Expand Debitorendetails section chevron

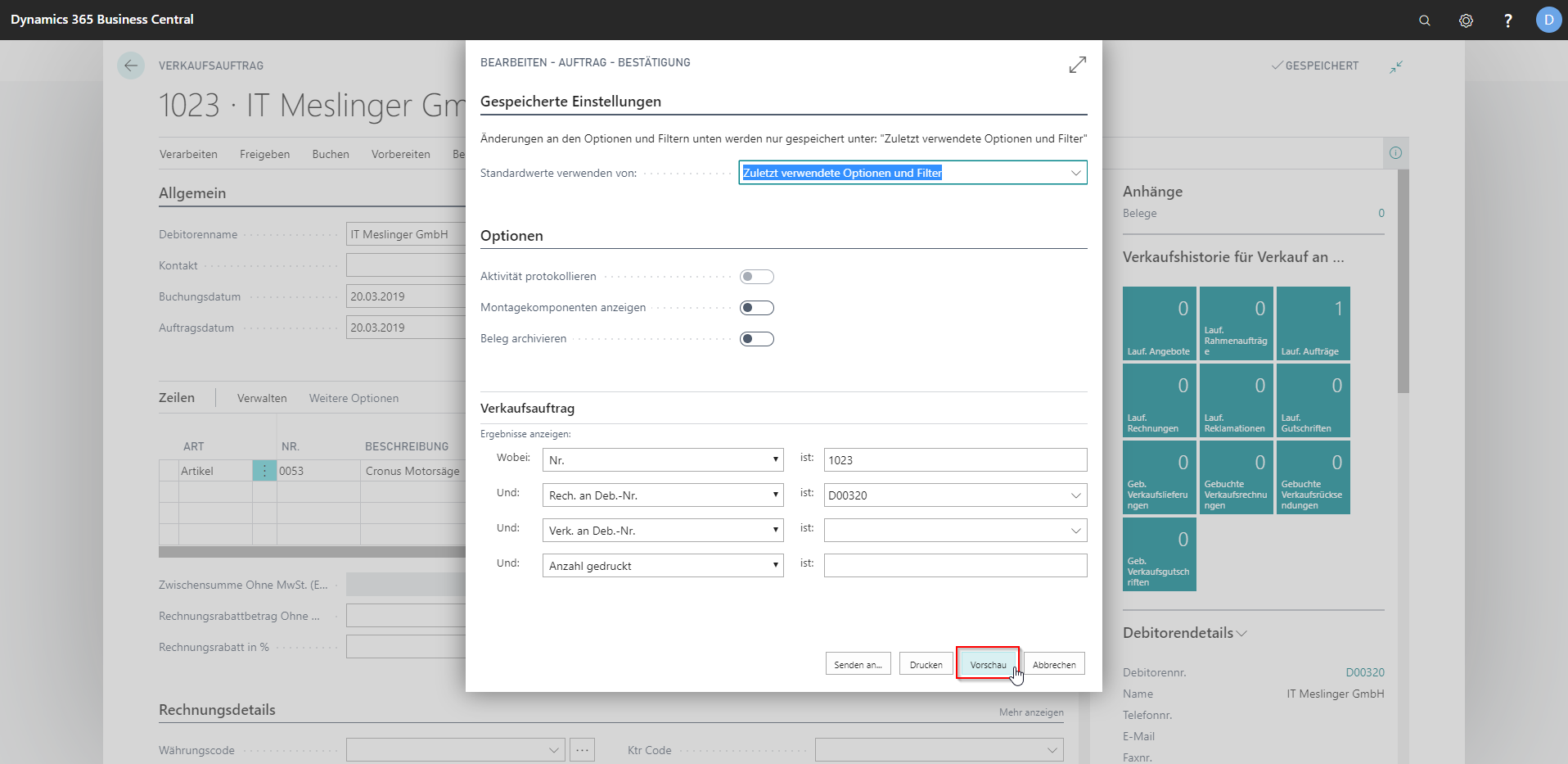(x=1241, y=633)
